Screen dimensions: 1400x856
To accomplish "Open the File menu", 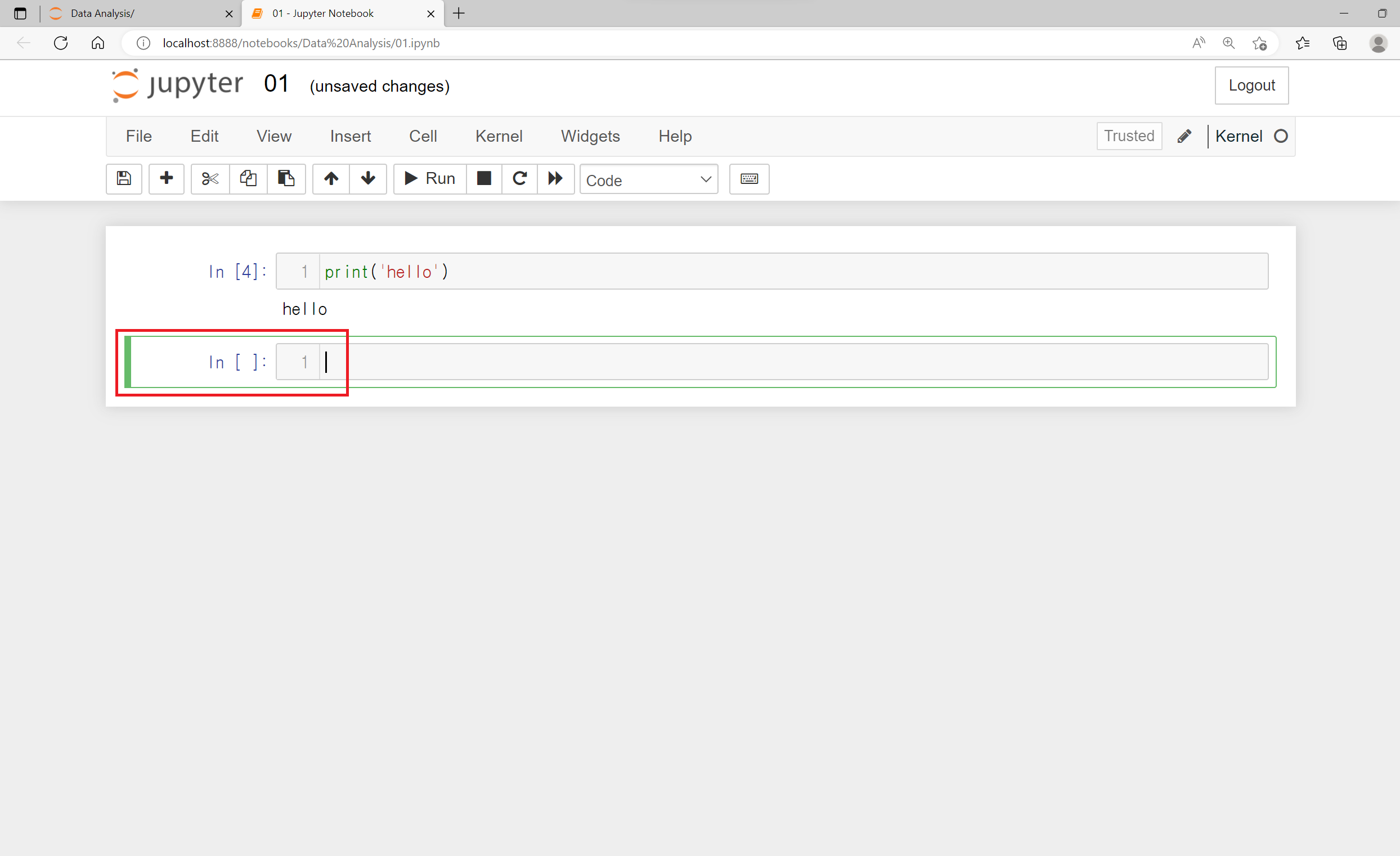I will click(x=138, y=136).
